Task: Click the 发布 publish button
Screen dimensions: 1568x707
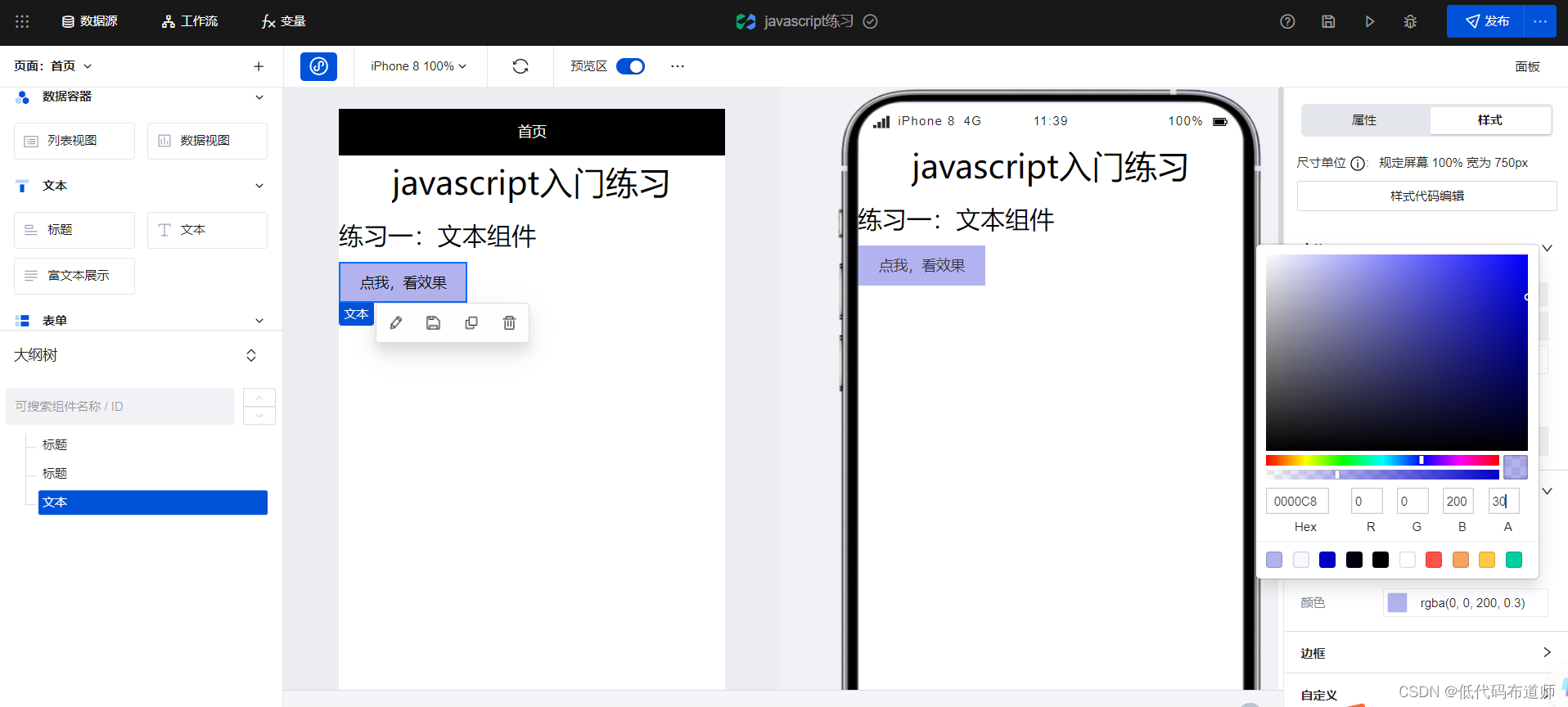Action: click(1486, 21)
